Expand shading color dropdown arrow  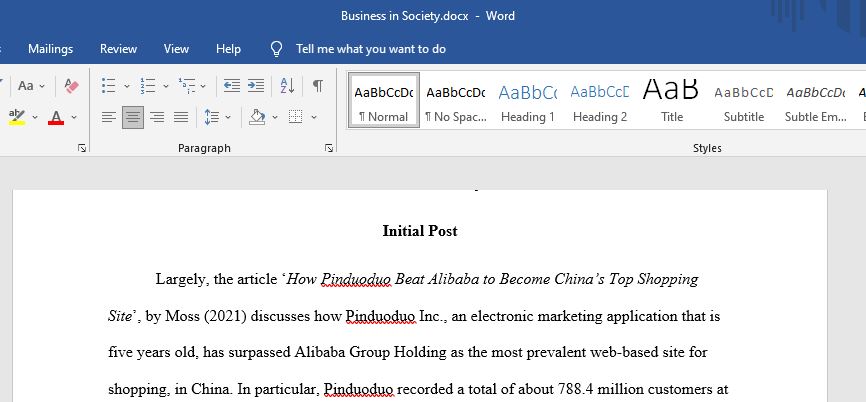tap(274, 118)
